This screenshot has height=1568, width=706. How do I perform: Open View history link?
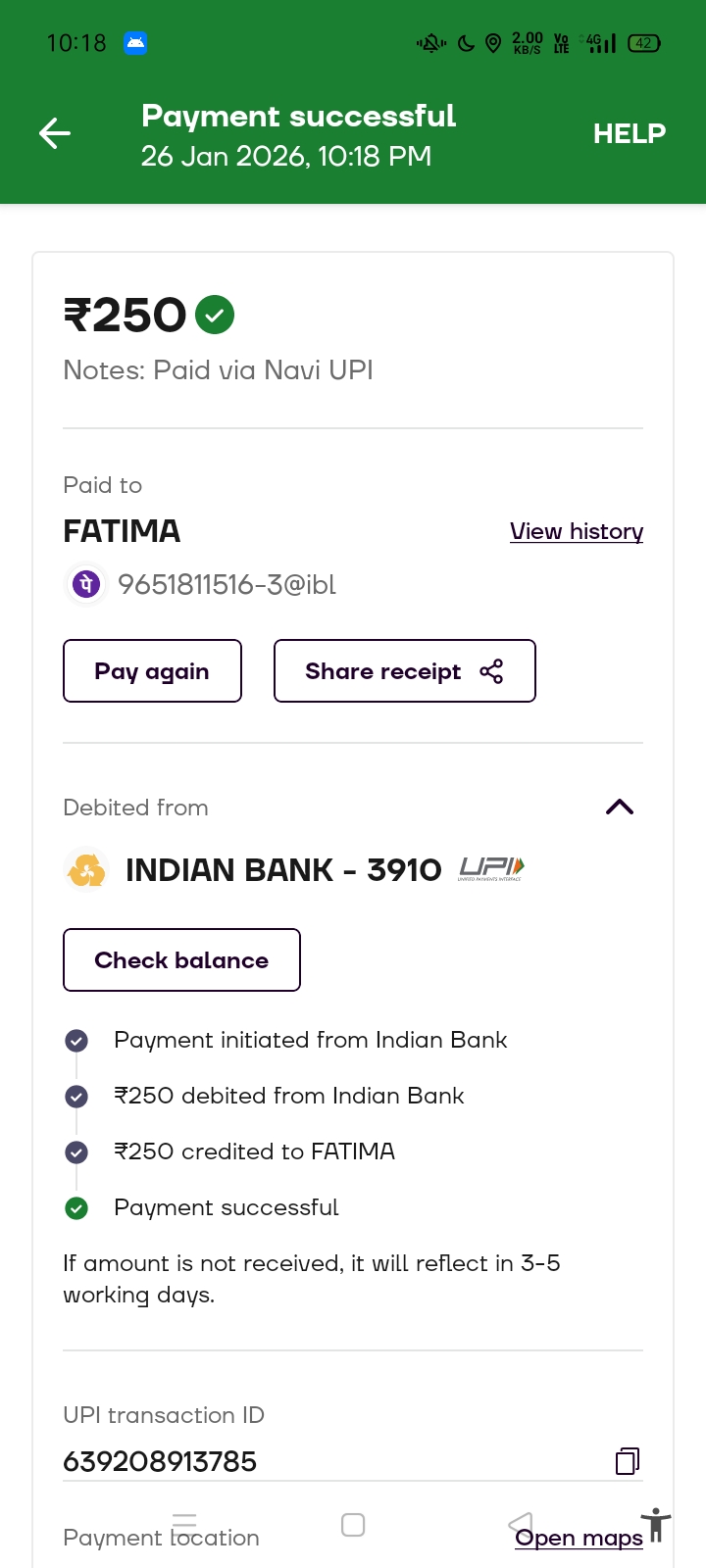576,531
